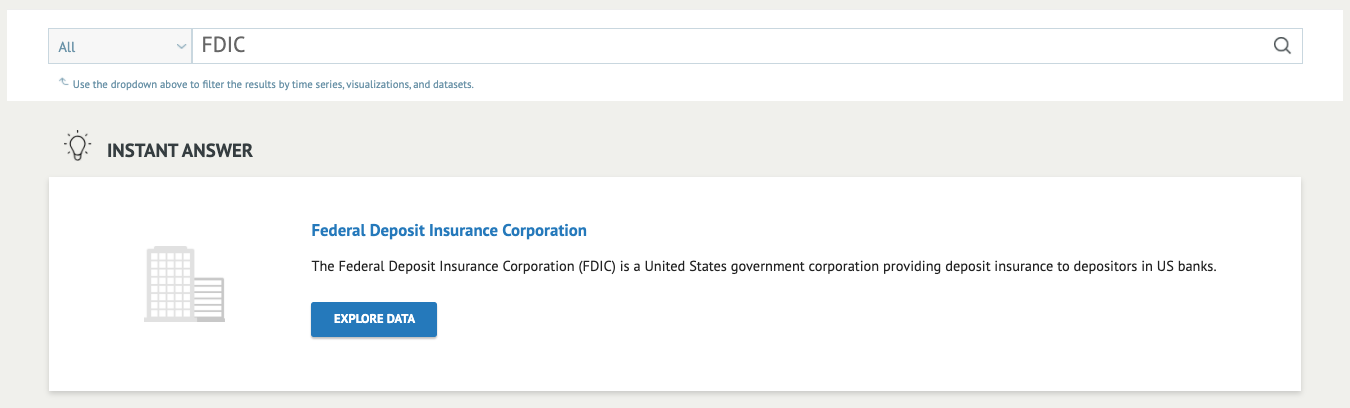Screen dimensions: 1350x408
Task: Click the magnifying glass search icon
Action: (1282, 46)
